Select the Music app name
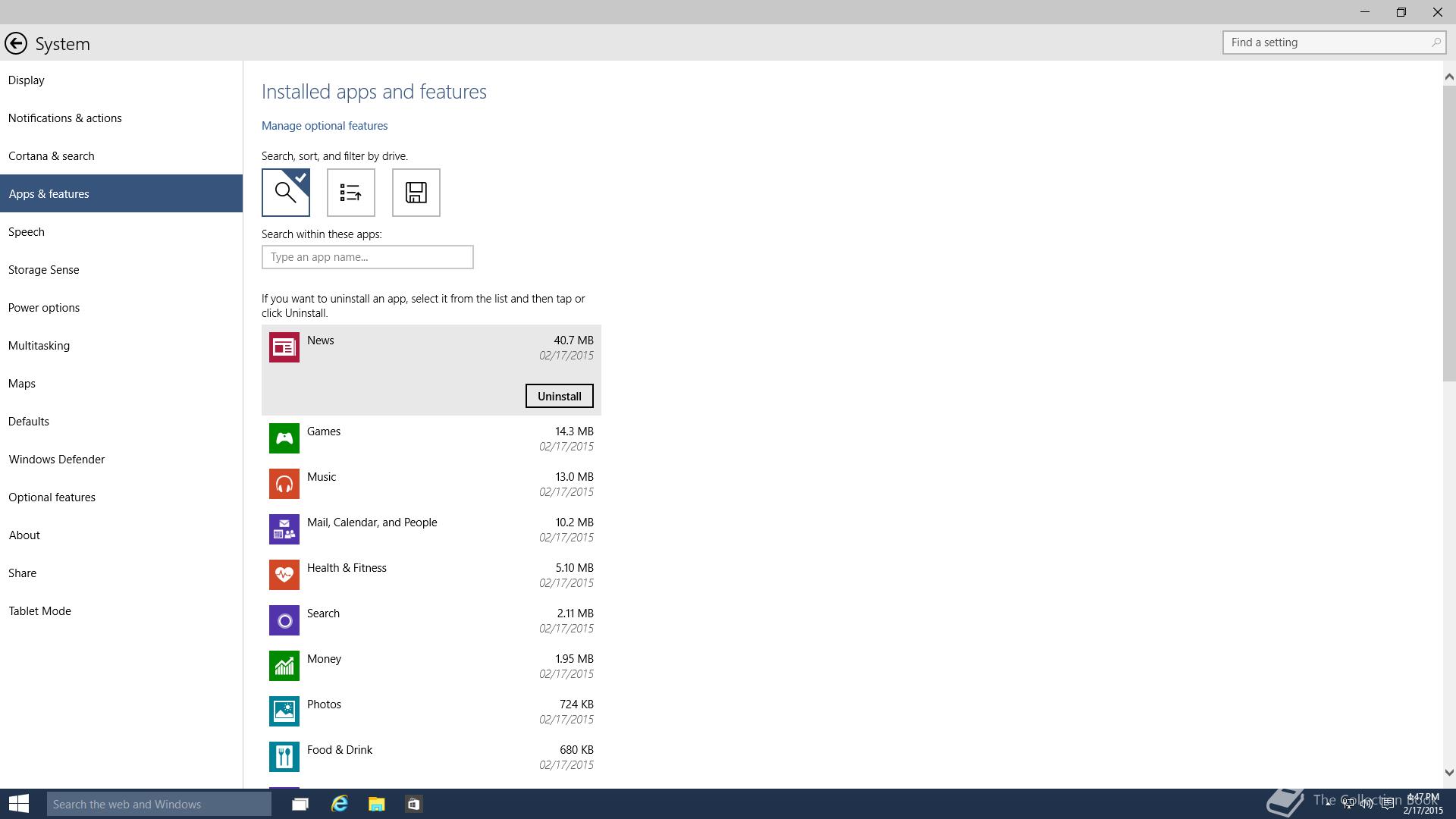The height and width of the screenshot is (819, 1456). click(322, 477)
